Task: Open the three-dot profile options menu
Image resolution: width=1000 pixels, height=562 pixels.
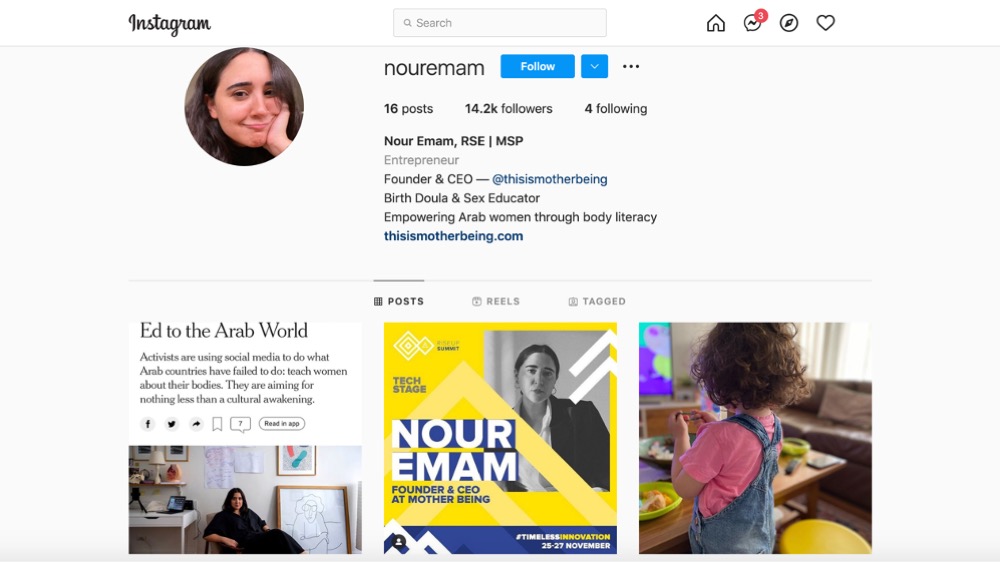Action: click(631, 66)
